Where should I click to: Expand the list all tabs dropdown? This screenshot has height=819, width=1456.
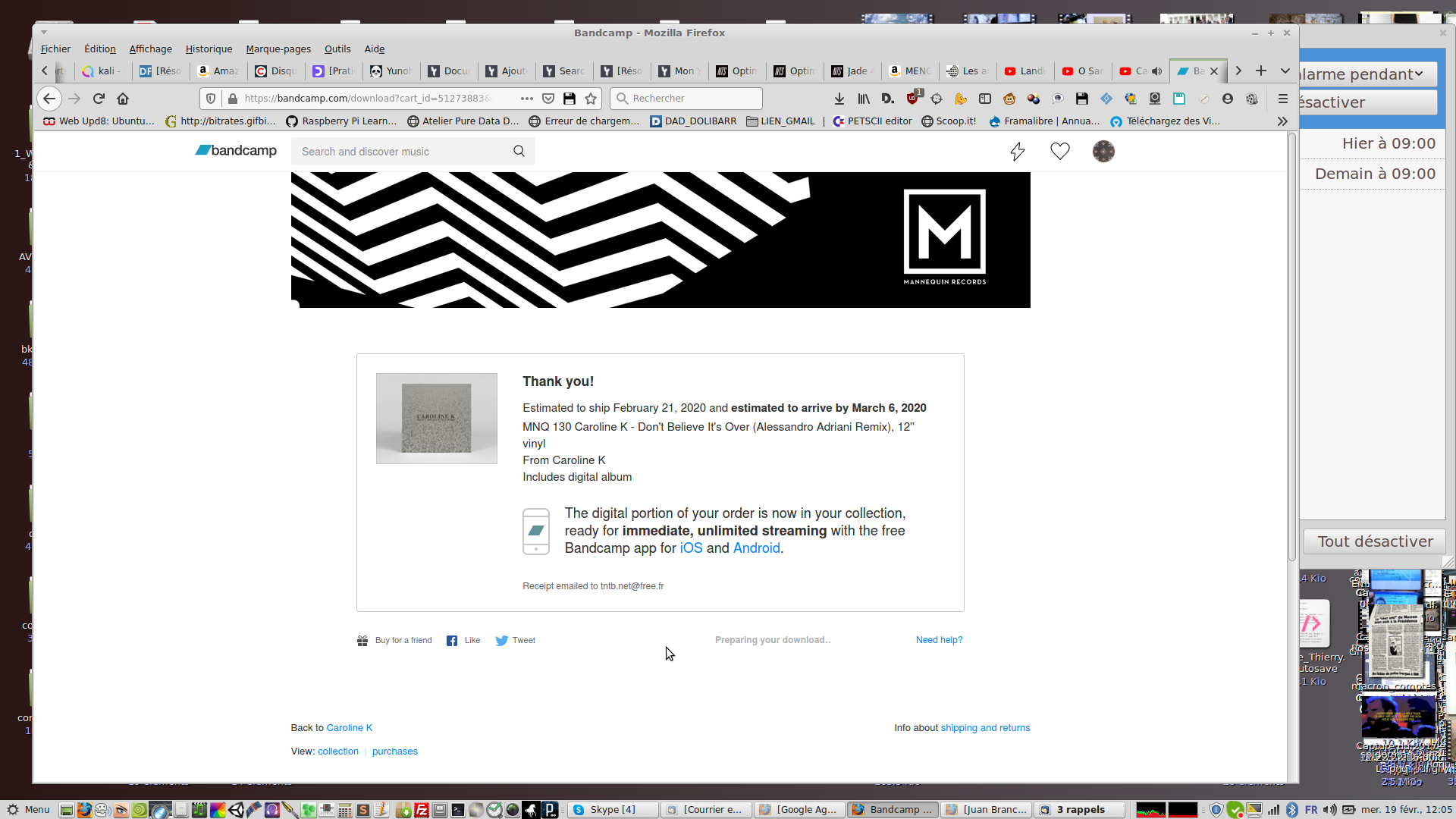[x=1285, y=71]
